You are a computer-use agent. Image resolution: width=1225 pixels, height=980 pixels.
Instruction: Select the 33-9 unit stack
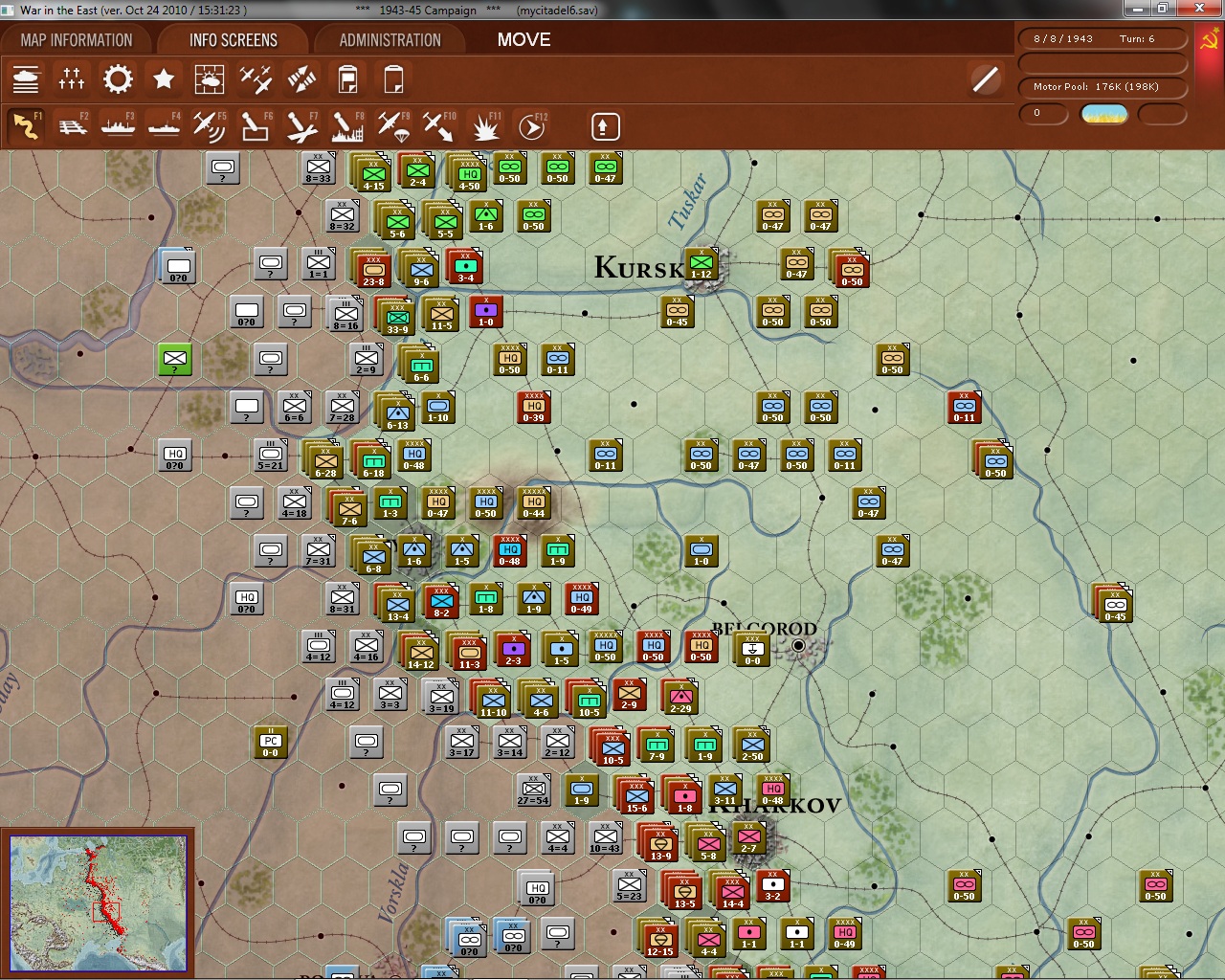tap(396, 318)
